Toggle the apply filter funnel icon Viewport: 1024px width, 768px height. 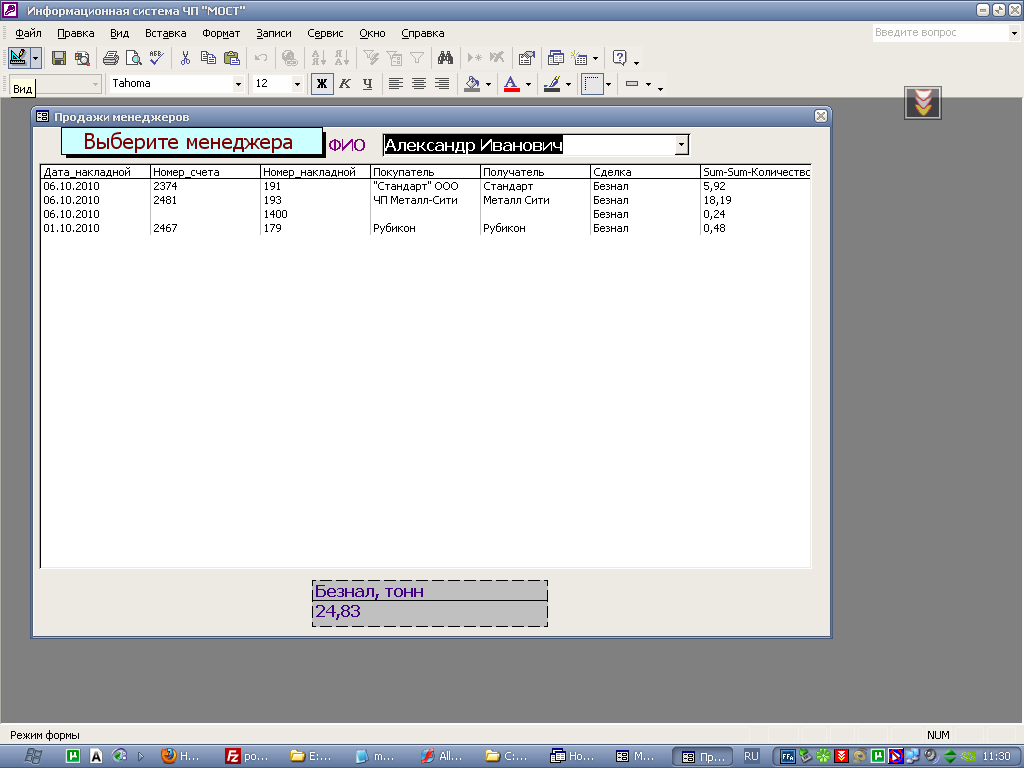[x=417, y=58]
